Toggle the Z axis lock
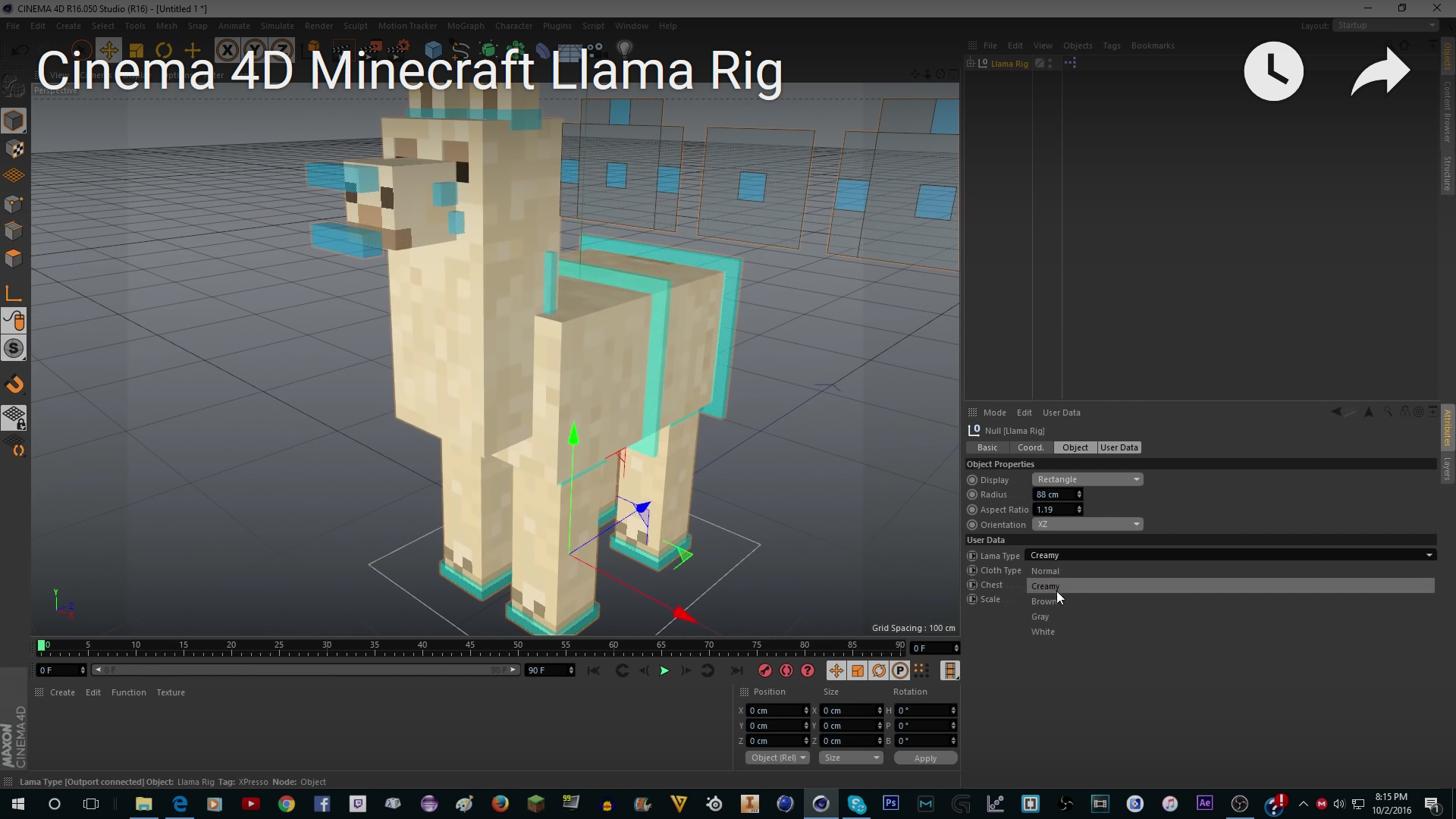The height and width of the screenshot is (819, 1456). pos(281,51)
